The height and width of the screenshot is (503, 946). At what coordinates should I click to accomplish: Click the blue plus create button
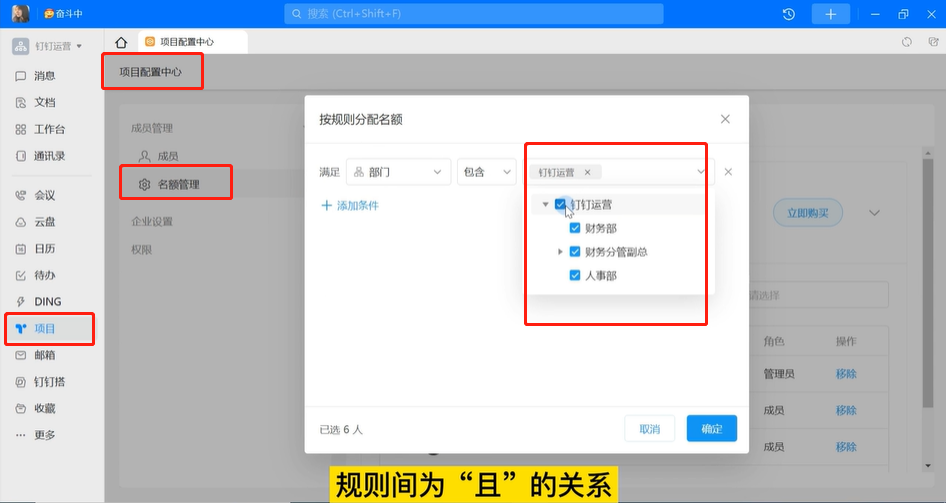830,14
